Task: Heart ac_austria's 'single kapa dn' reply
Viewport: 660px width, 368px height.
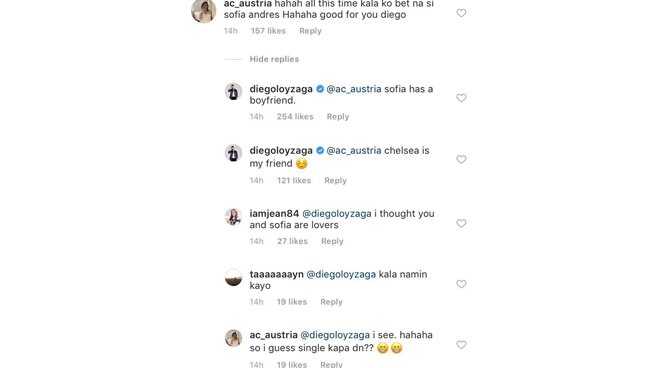Action: point(461,345)
